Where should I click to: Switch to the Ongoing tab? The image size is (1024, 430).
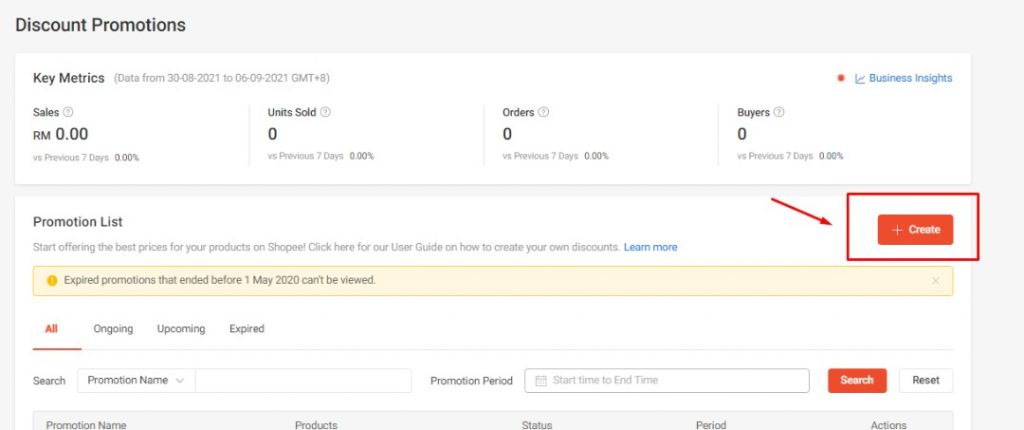(x=113, y=329)
